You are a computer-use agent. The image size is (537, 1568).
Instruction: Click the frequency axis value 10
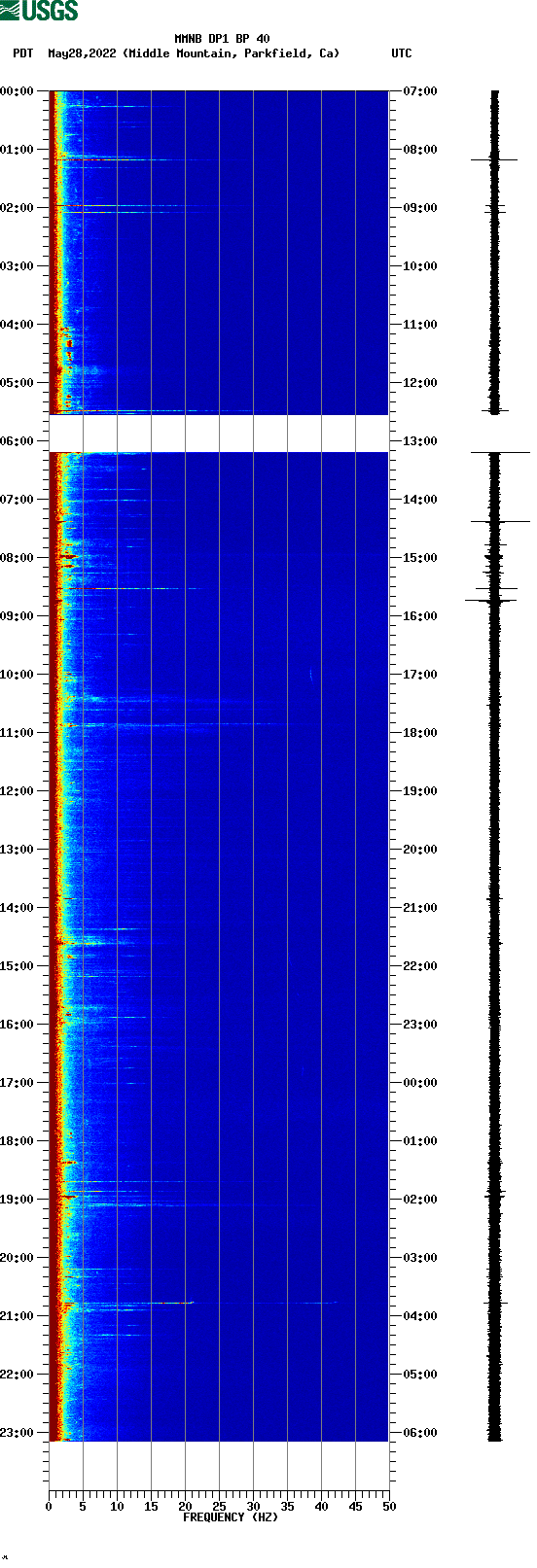[117, 1507]
